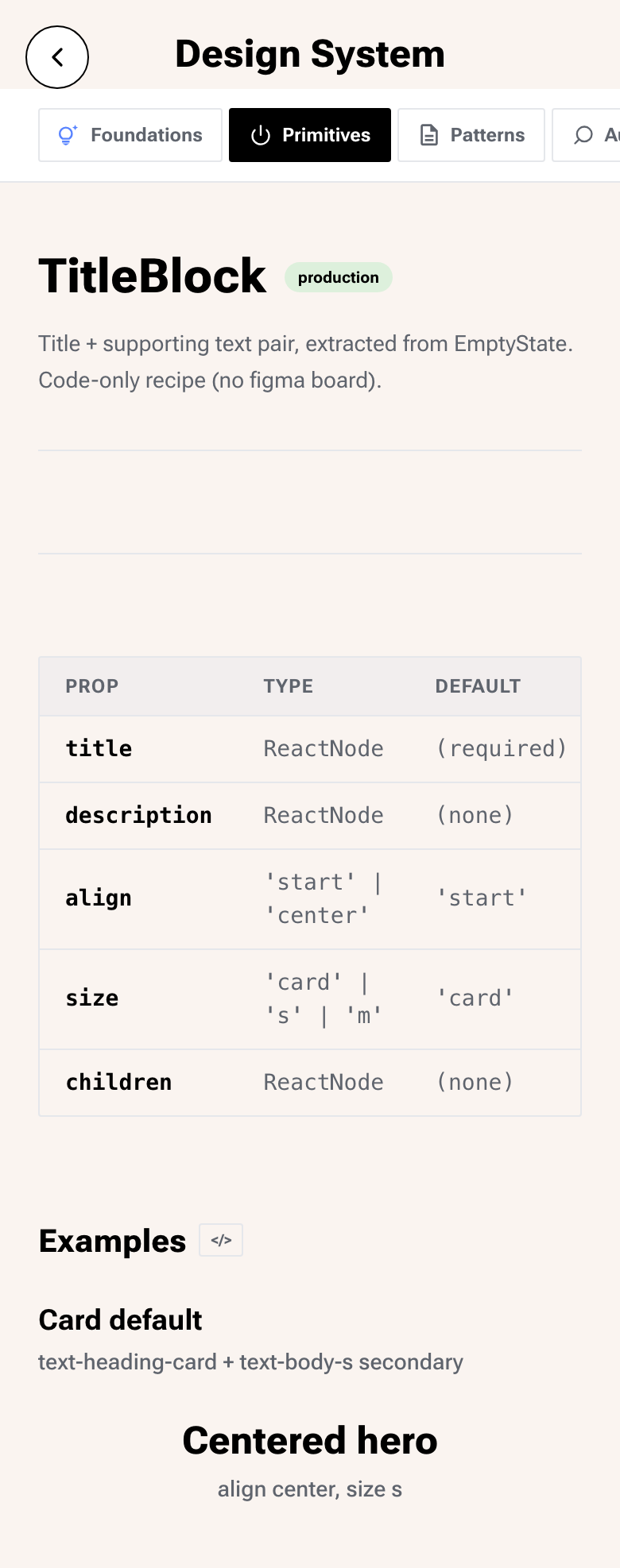Click the DEFAULT column header

pyautogui.click(x=478, y=686)
